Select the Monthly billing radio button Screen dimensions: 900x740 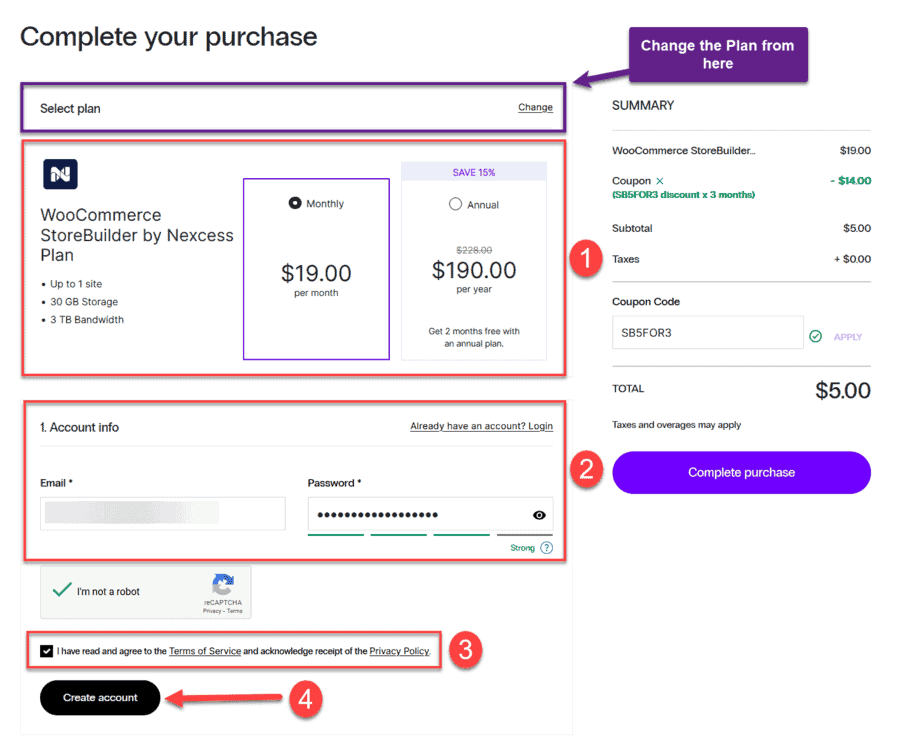295,203
